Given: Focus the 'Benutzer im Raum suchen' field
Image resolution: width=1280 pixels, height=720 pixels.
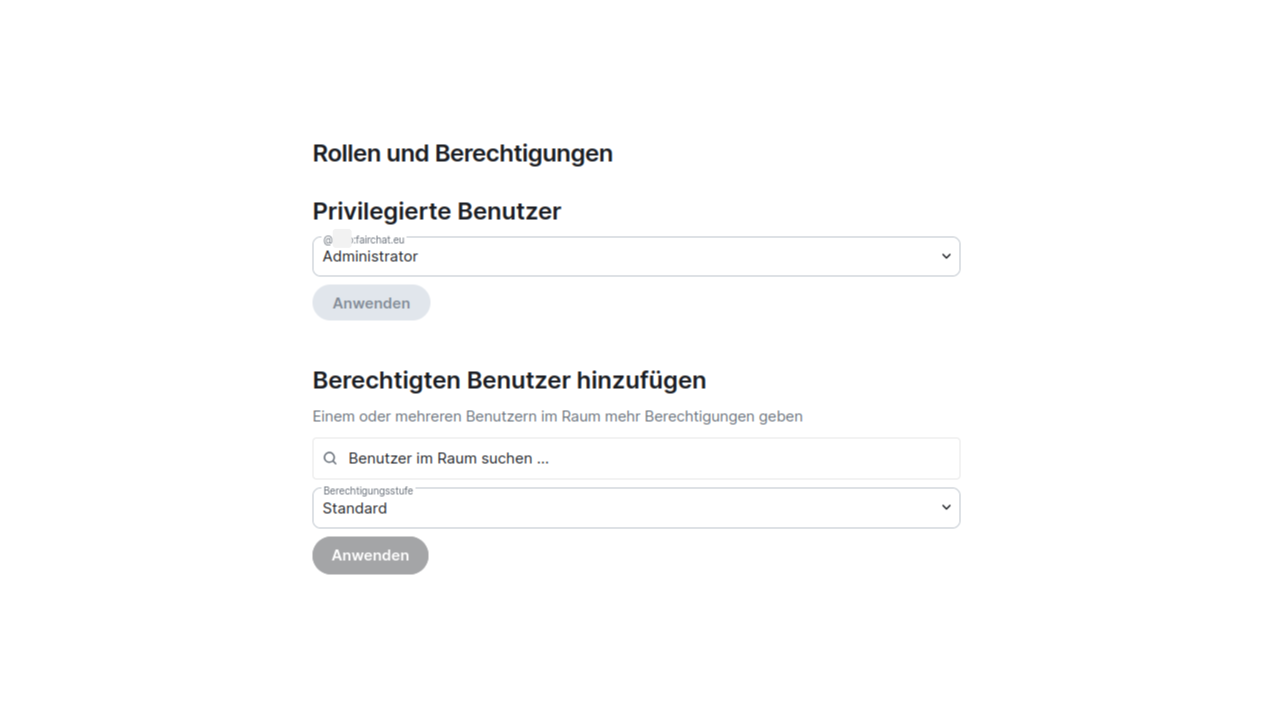Looking at the screenshot, I should (x=636, y=458).
